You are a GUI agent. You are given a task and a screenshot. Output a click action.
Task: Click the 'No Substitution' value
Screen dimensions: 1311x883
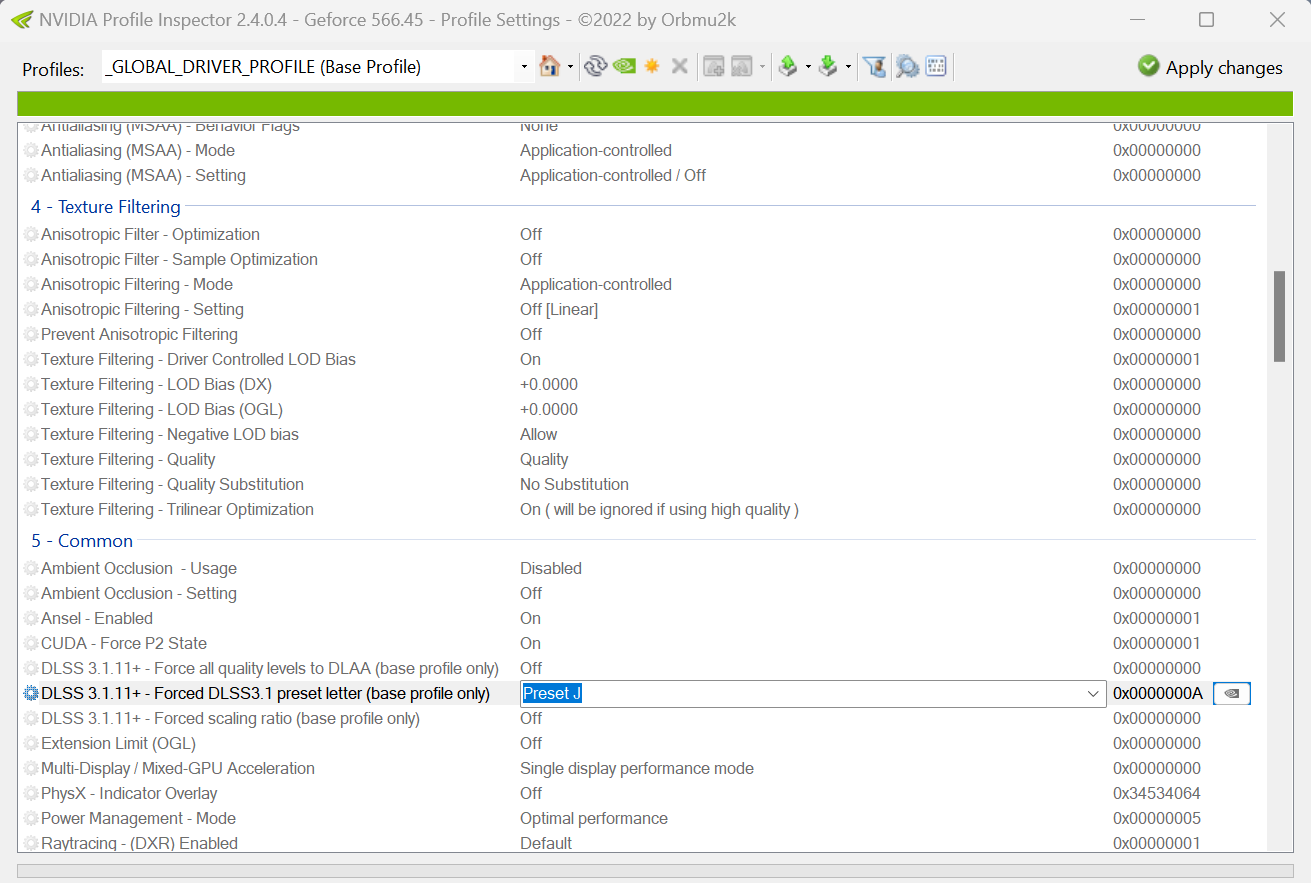(574, 485)
